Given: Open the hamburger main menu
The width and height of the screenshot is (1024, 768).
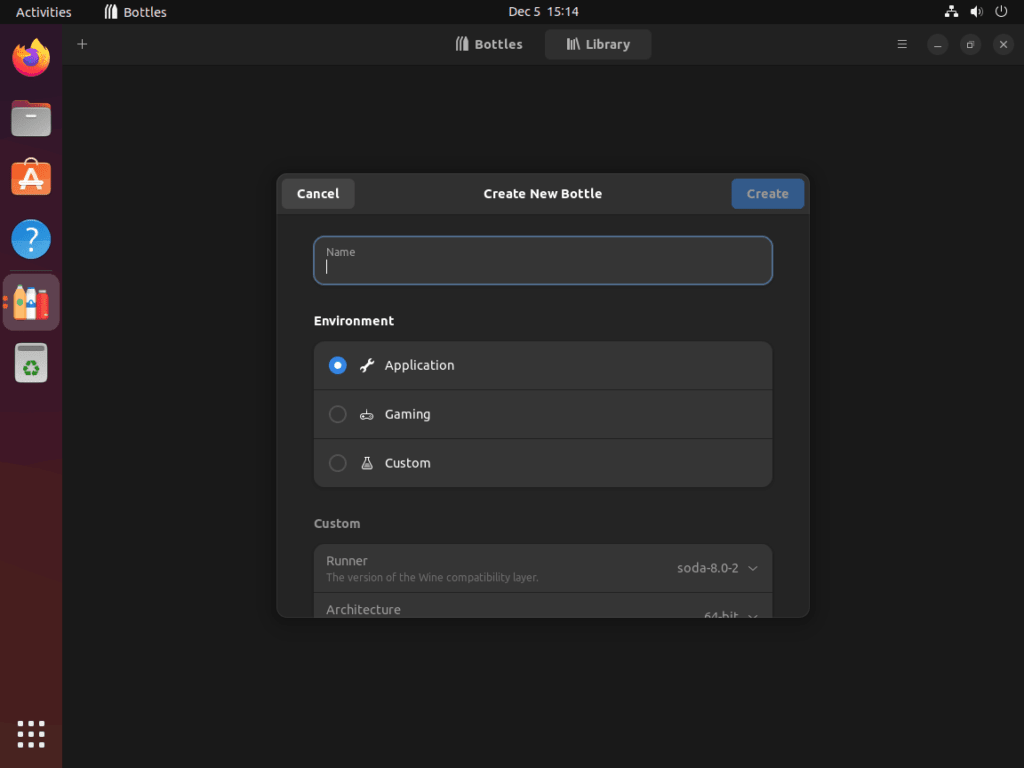Looking at the screenshot, I should point(902,44).
